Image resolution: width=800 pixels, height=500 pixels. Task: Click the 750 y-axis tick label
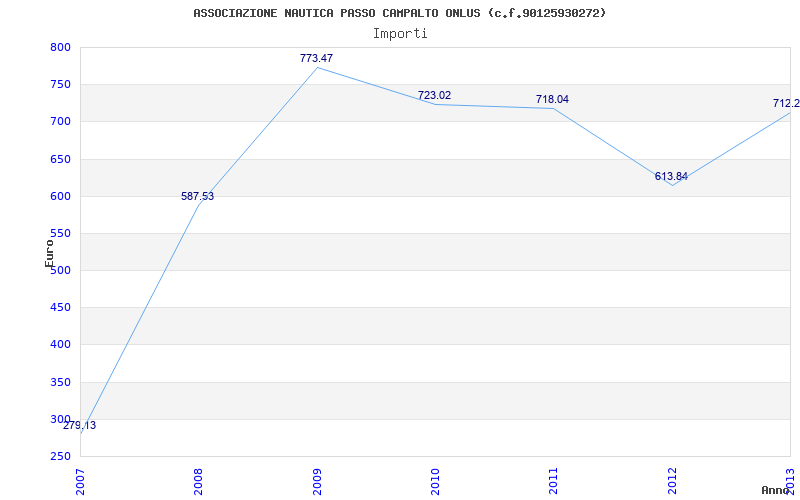[60, 85]
